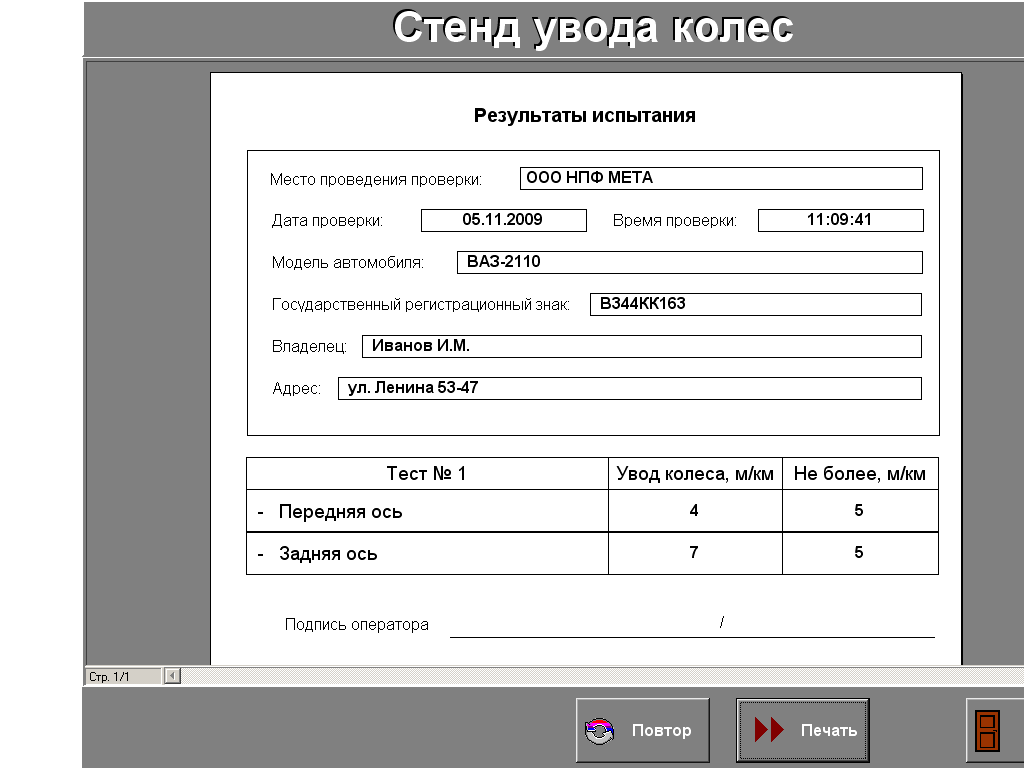Click the Результаты испытания heading
1024x768 pixels.
[584, 116]
